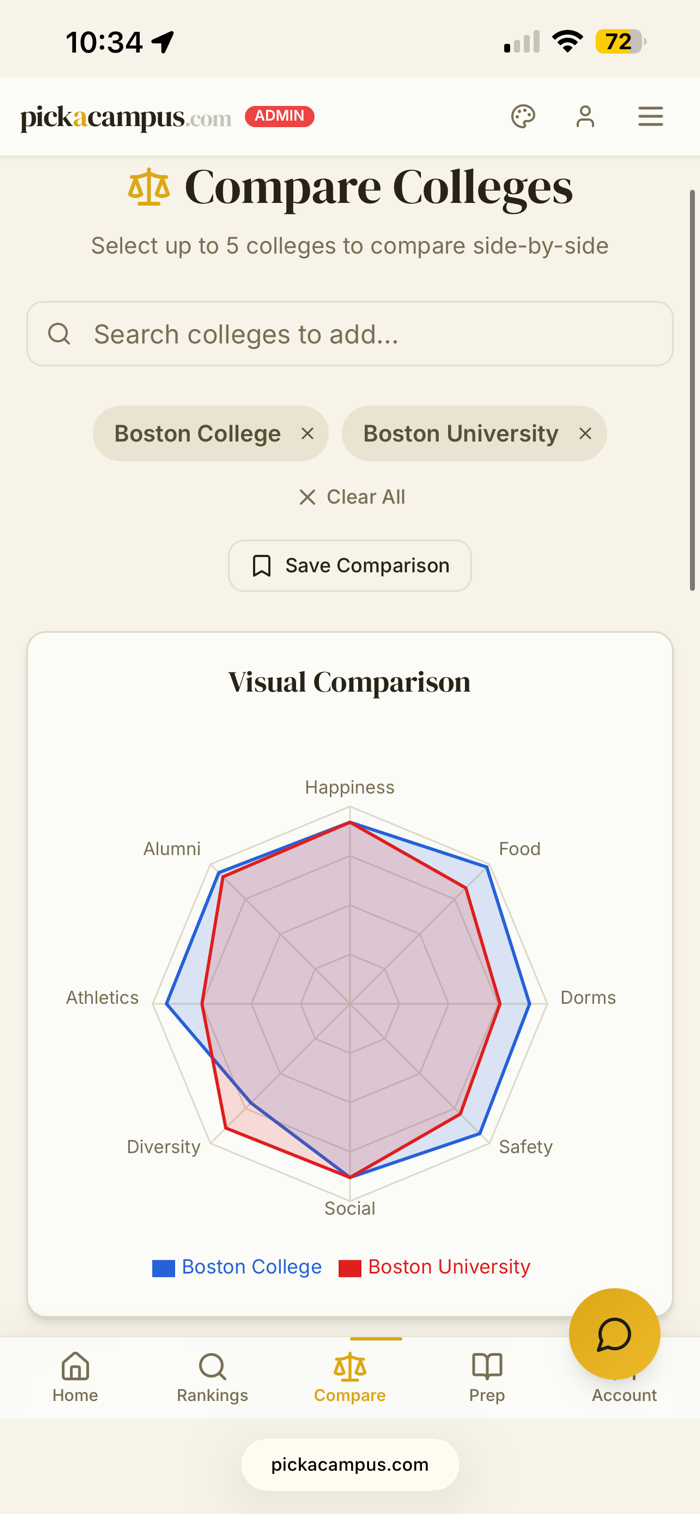Click the bookmark icon in Save Comparison
This screenshot has height=1514, width=700.
tap(262, 566)
